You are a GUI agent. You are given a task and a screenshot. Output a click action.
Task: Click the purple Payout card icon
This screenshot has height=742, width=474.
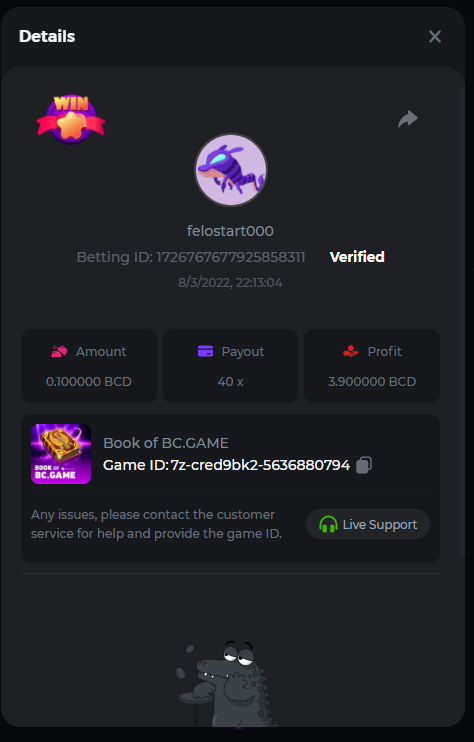pyautogui.click(x=205, y=351)
